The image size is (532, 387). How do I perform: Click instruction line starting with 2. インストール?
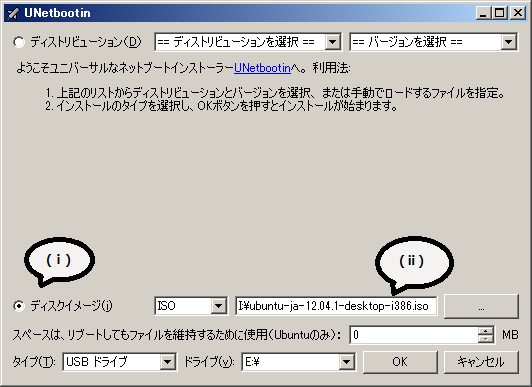click(x=222, y=106)
